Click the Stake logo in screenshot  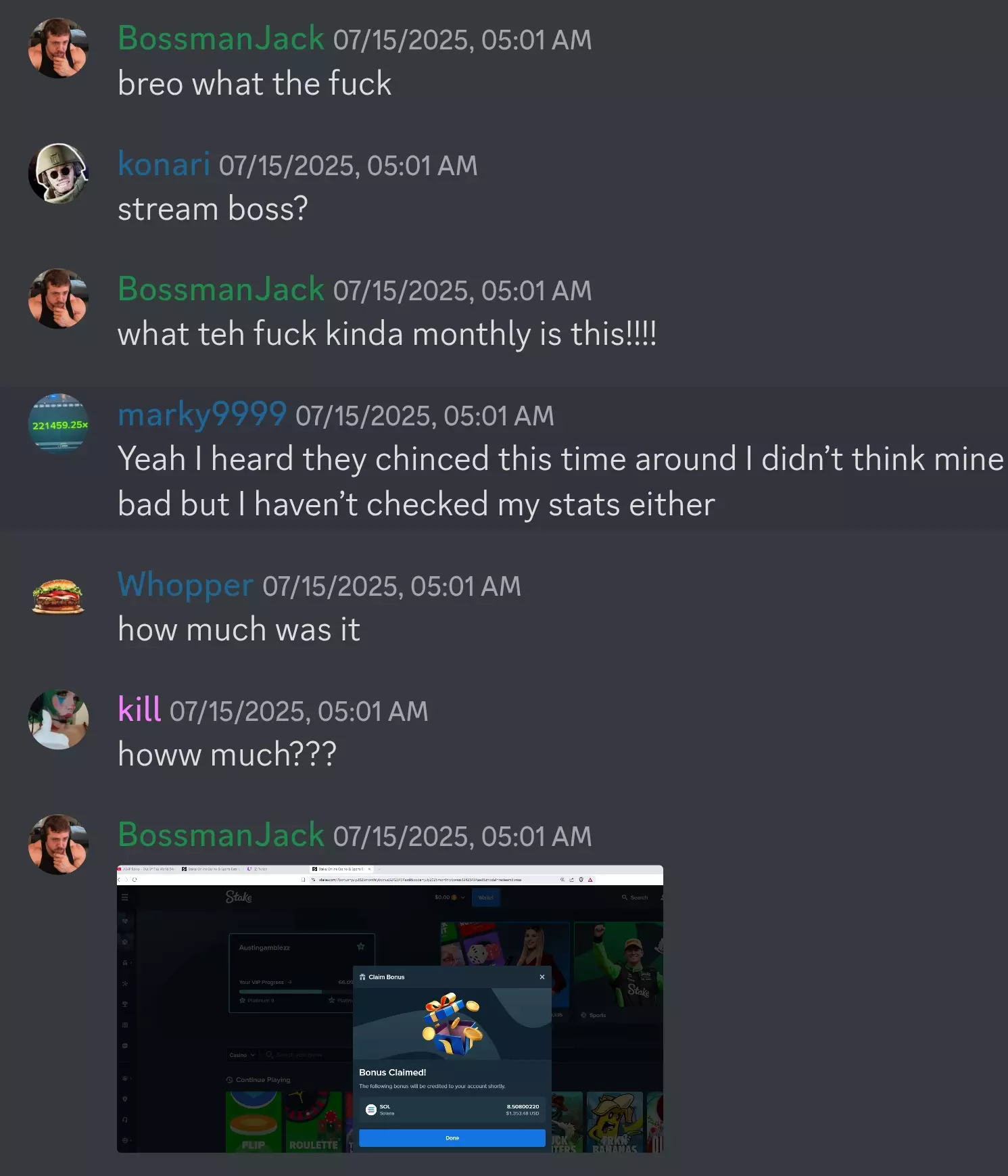(239, 897)
